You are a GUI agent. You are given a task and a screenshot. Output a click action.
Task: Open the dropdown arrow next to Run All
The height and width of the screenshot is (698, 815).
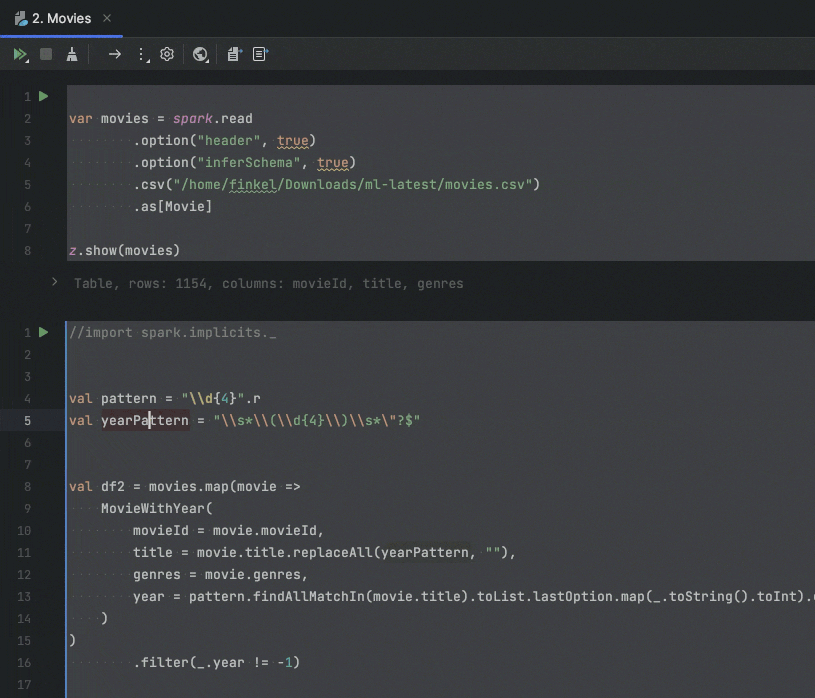(x=27, y=60)
